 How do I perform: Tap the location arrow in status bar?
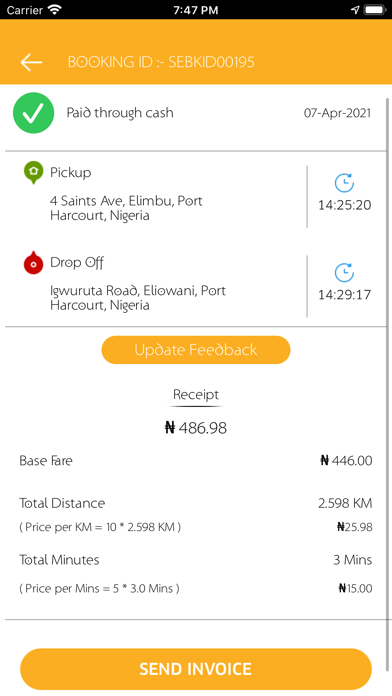355,10
